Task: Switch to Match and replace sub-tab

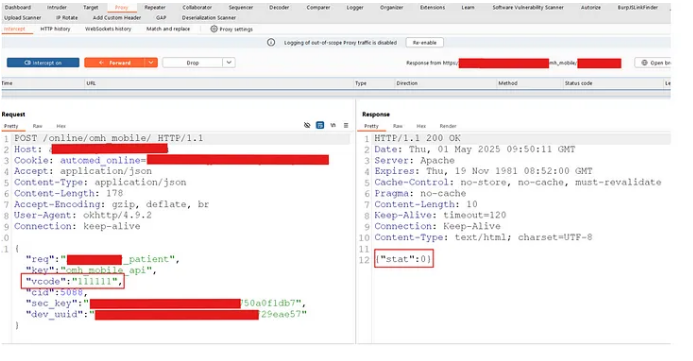Action: click(x=168, y=29)
